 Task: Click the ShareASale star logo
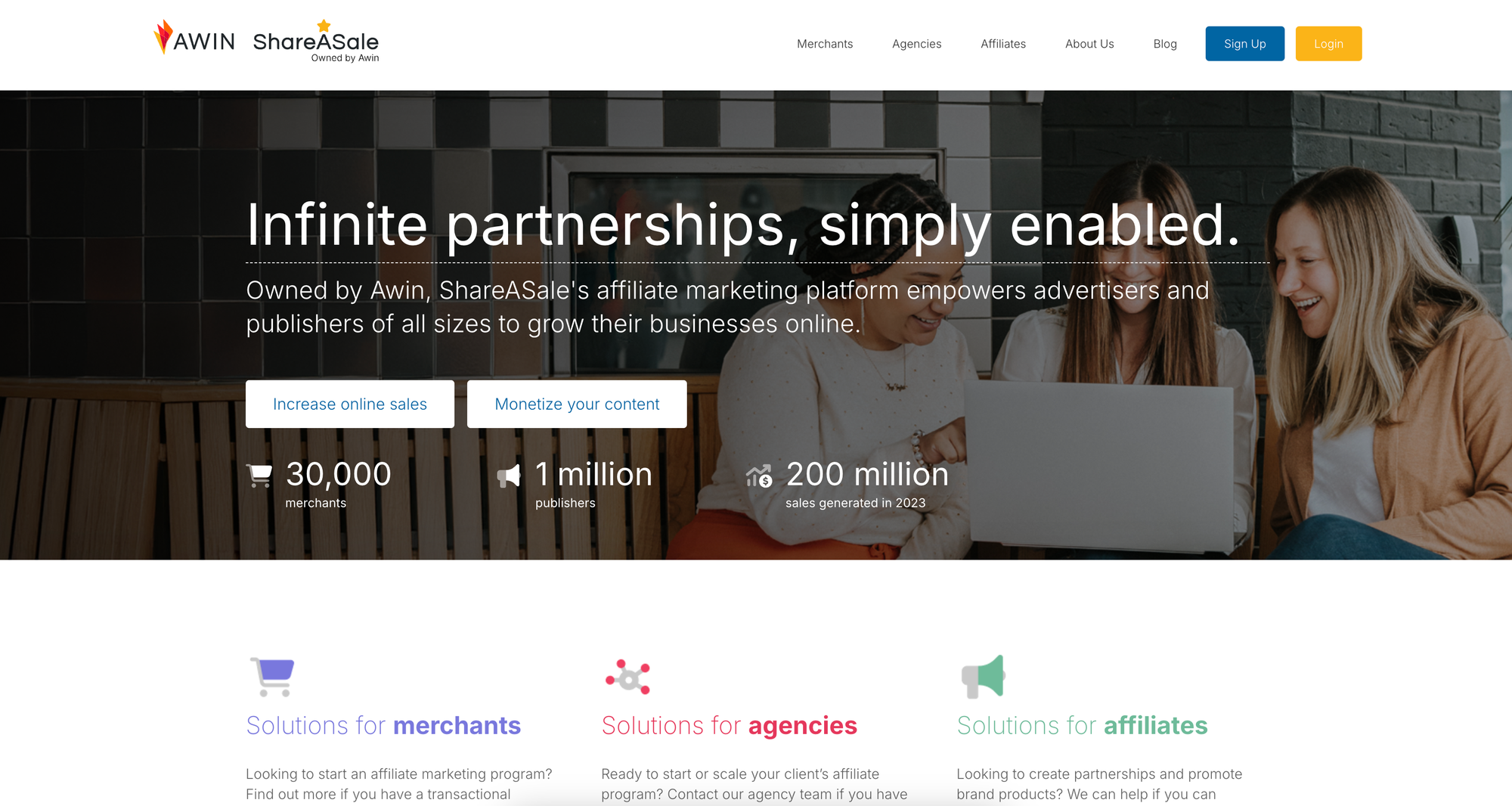[316, 41]
